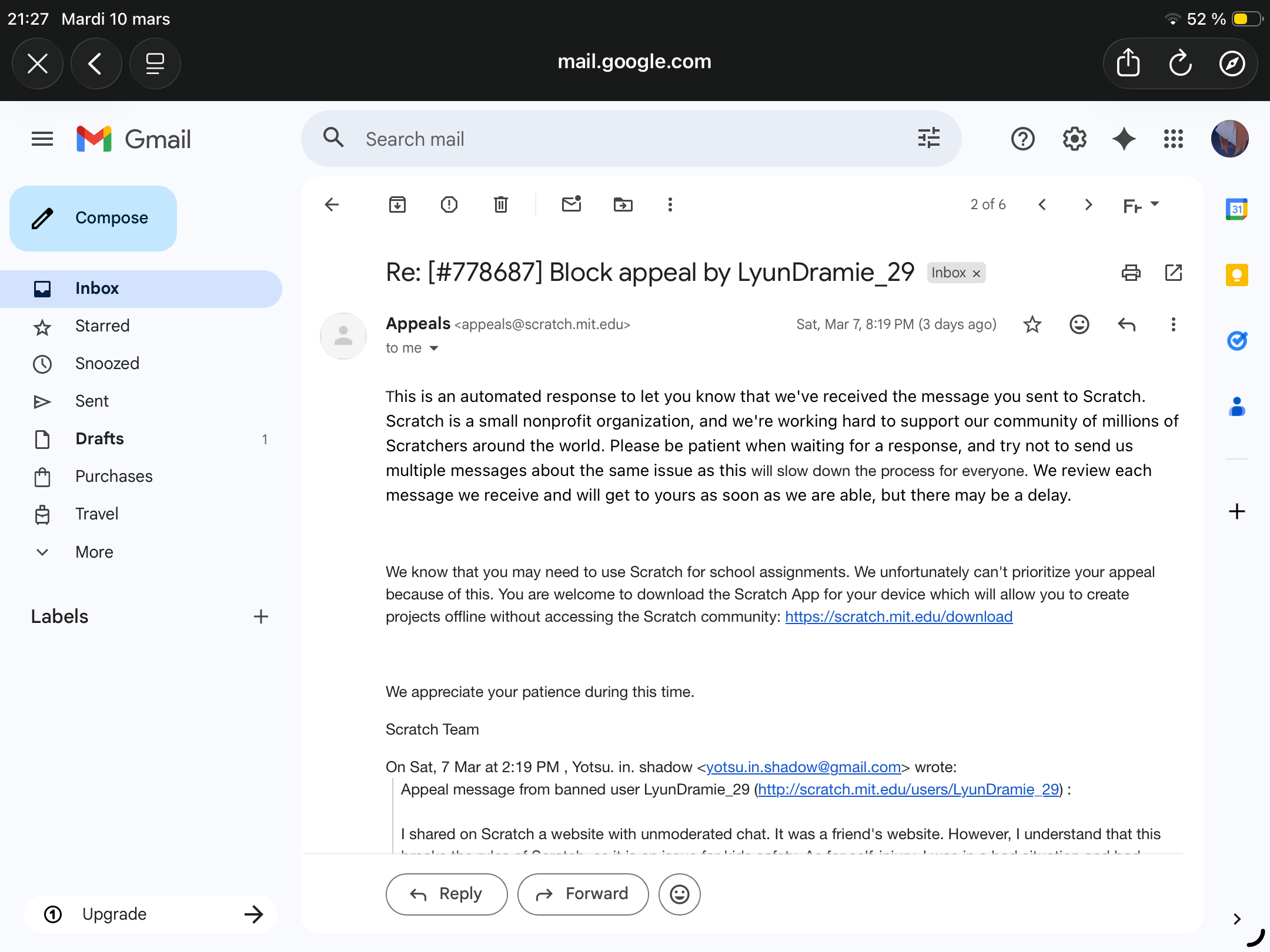
Task: Print this email conversation
Action: tap(1131, 273)
